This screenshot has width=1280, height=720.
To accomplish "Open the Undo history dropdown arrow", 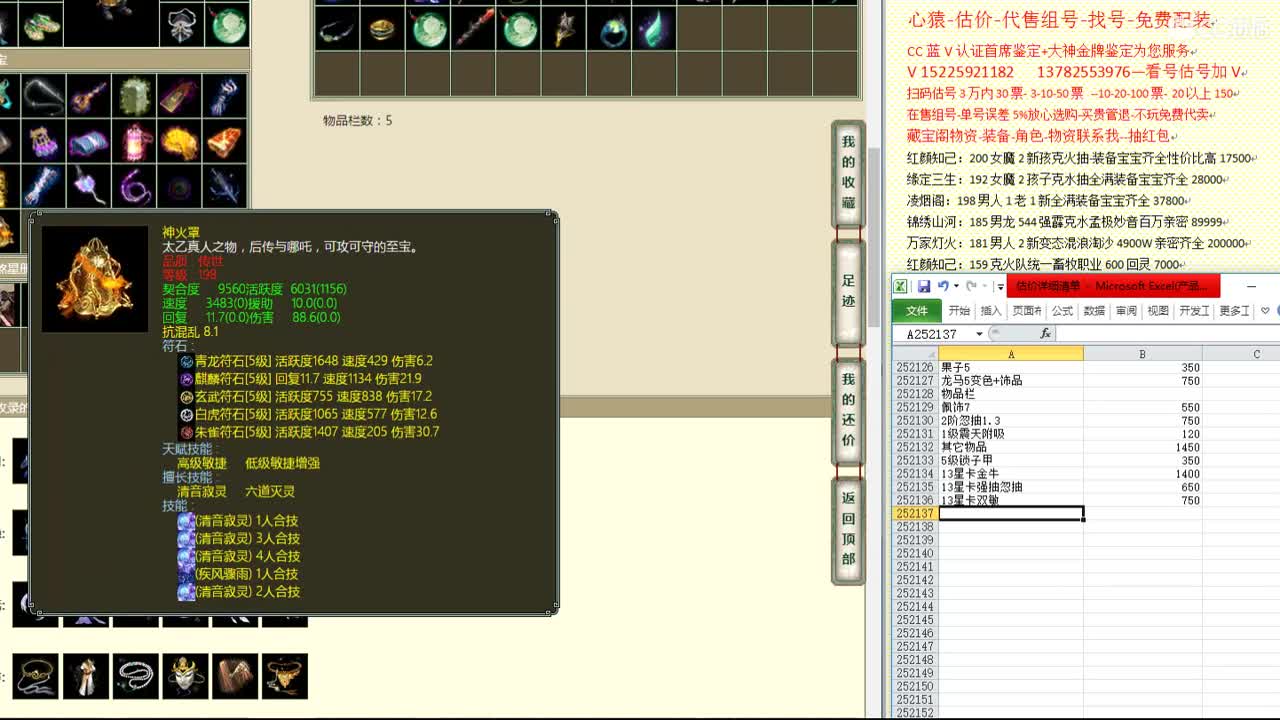I will (955, 286).
